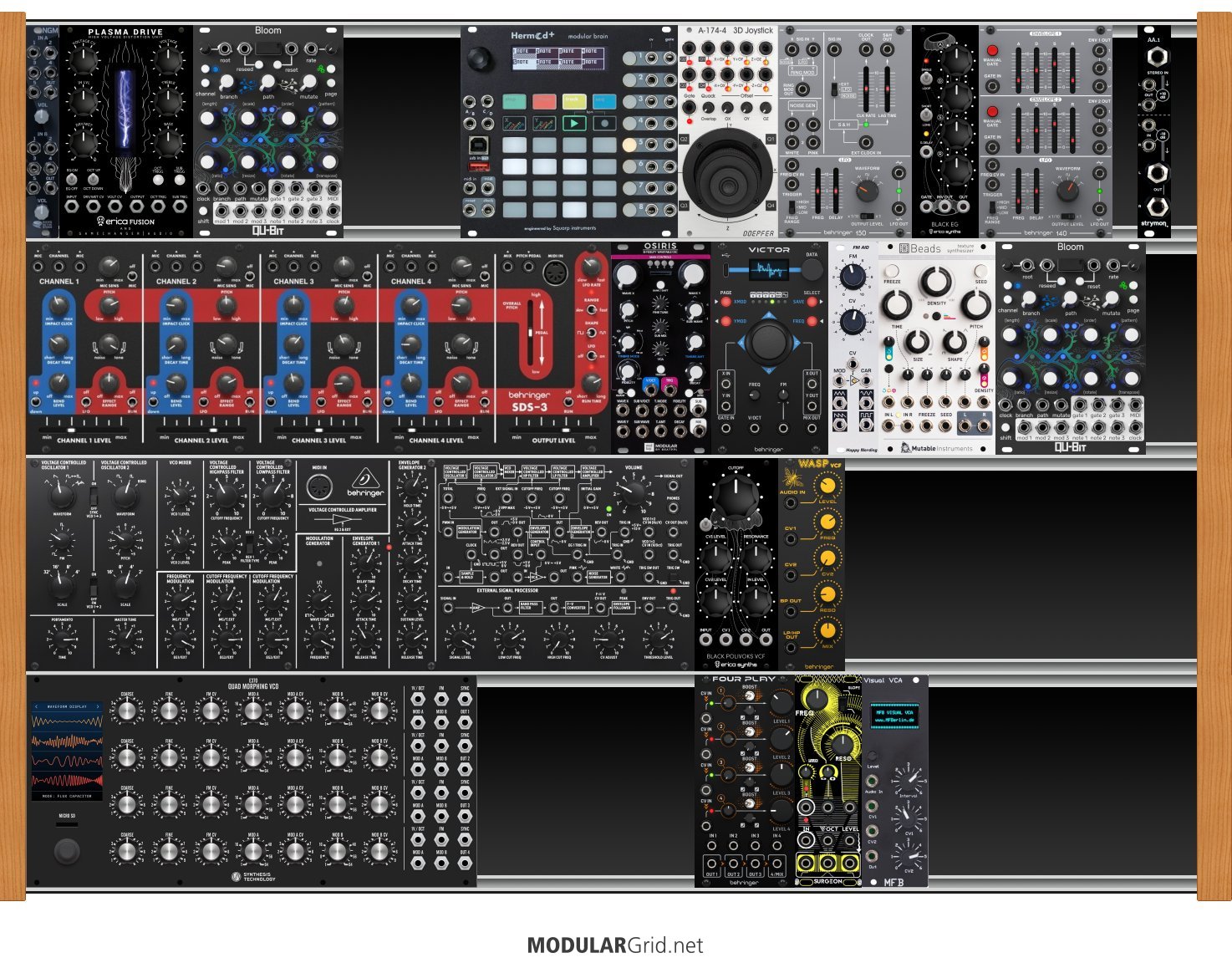Toggle the LFO off/on switch on SDS-3
The width and height of the screenshot is (1232, 963).
tap(591, 355)
